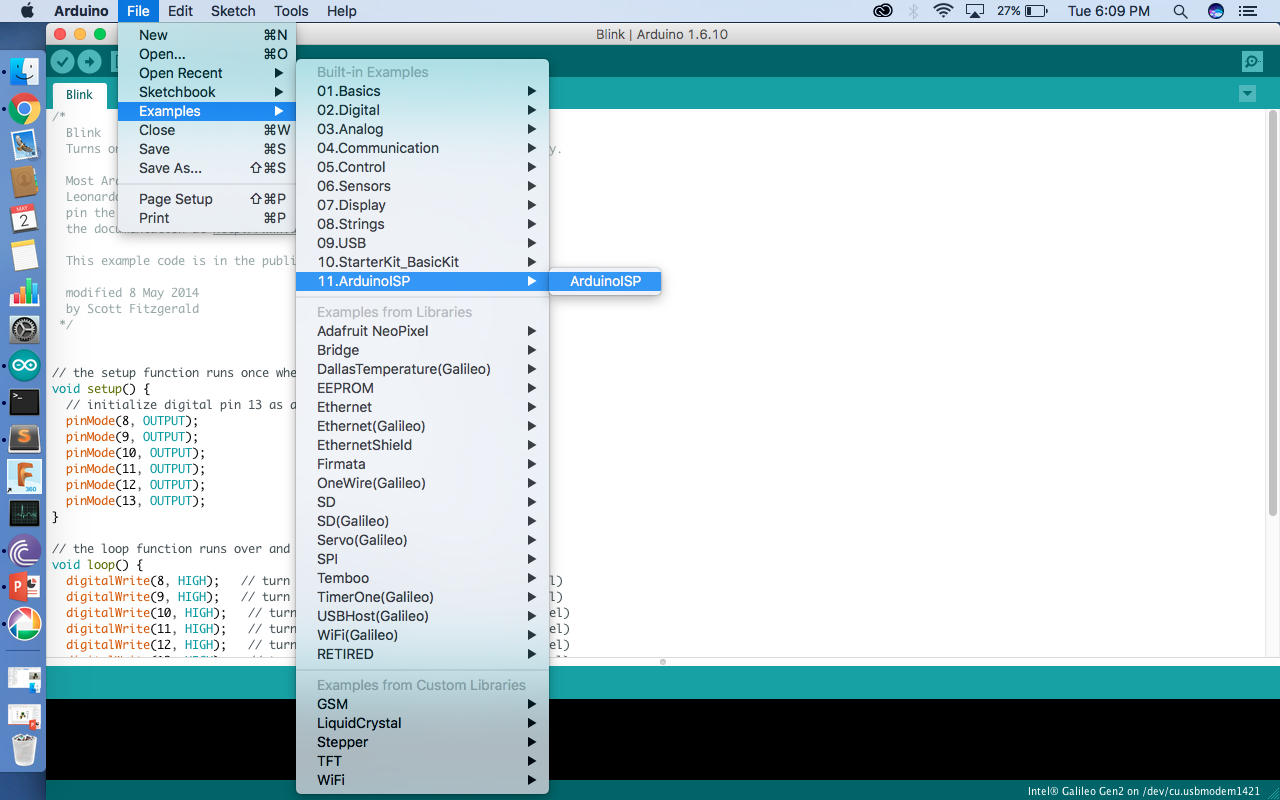Open the Activity Monitor dock icon

(x=25, y=514)
